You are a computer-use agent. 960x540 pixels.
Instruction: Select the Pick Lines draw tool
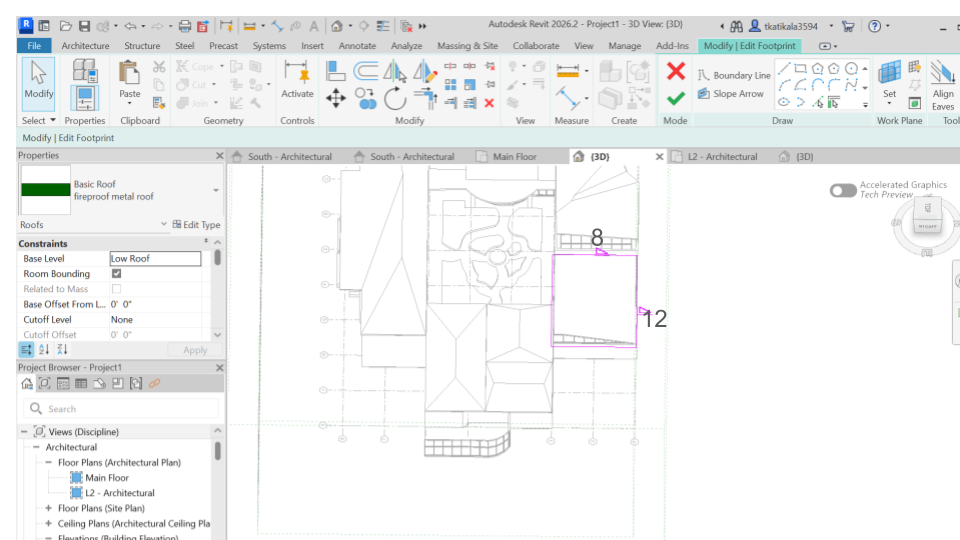817,102
